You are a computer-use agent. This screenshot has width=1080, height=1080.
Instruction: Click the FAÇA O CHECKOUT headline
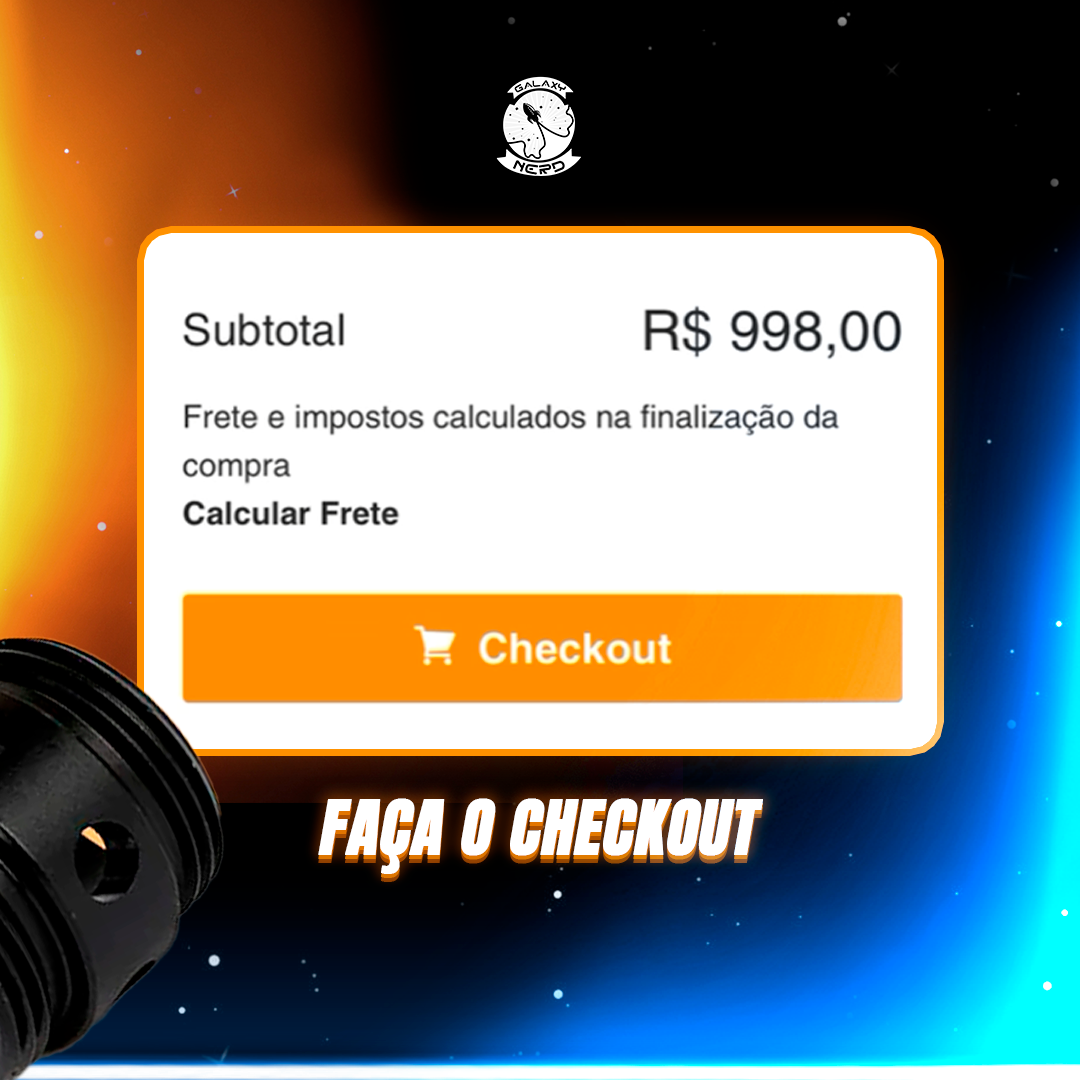(541, 831)
